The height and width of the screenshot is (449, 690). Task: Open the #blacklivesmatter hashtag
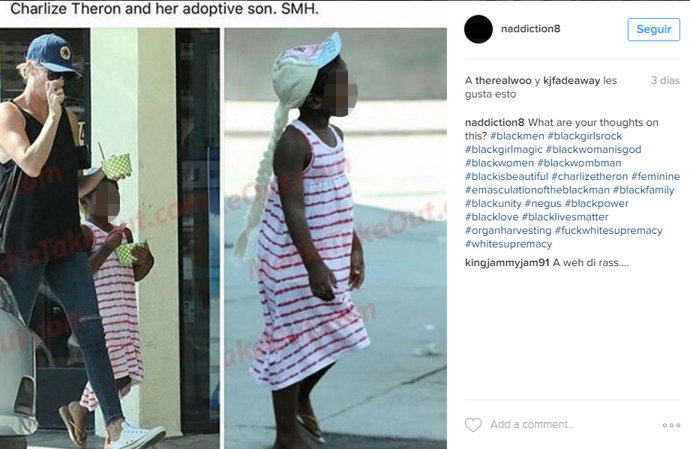[565, 217]
